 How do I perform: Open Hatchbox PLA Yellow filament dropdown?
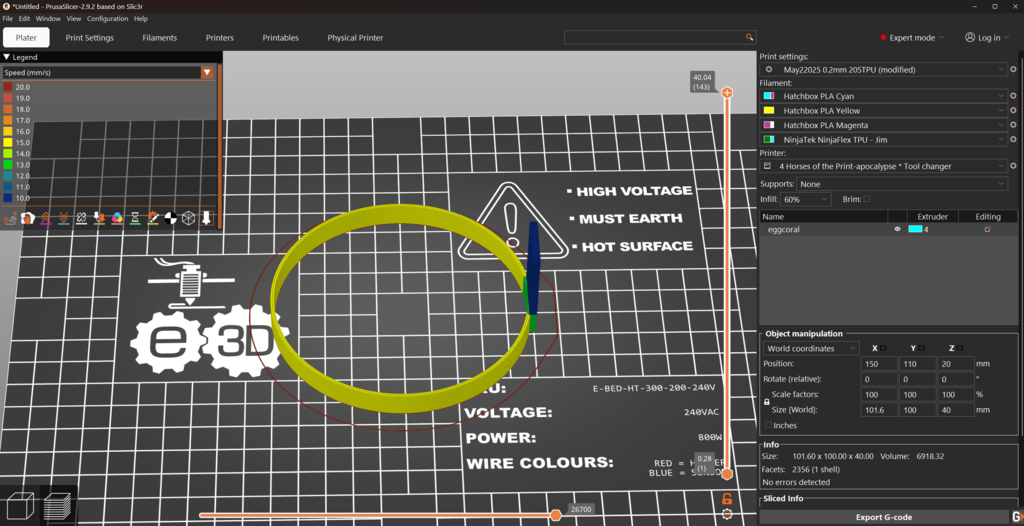884,110
